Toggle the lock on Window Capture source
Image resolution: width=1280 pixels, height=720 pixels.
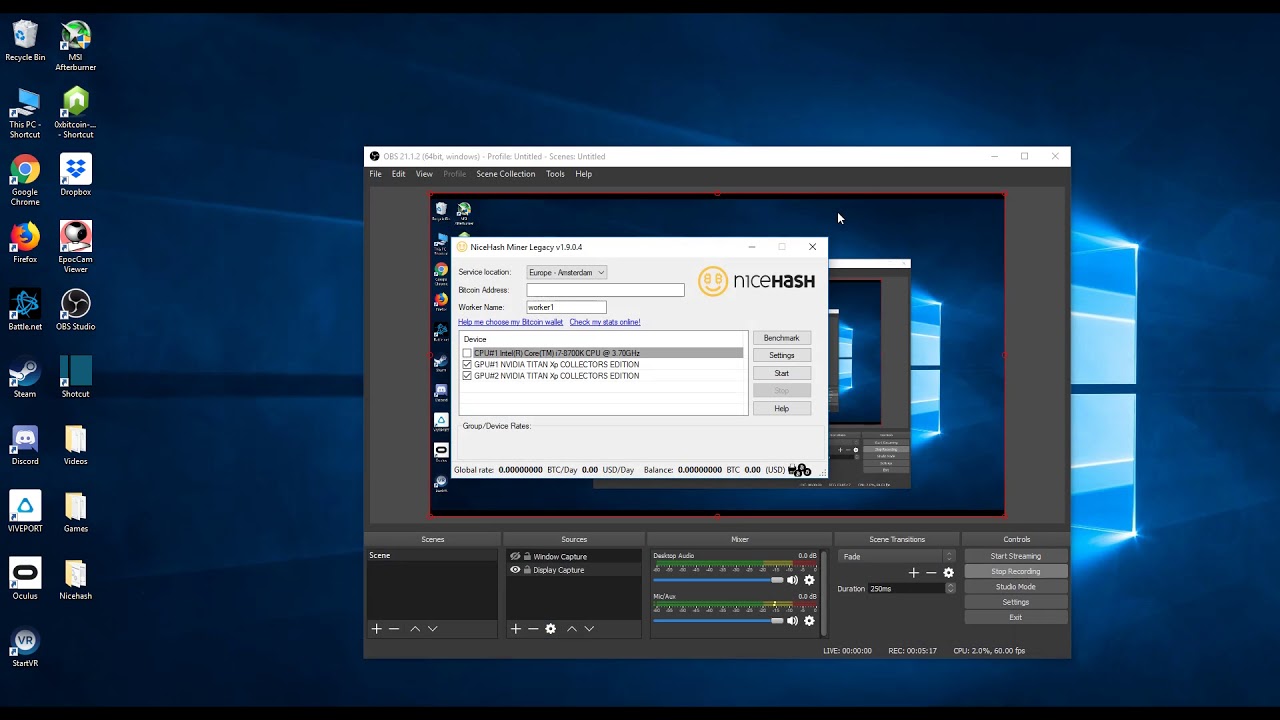pos(527,557)
